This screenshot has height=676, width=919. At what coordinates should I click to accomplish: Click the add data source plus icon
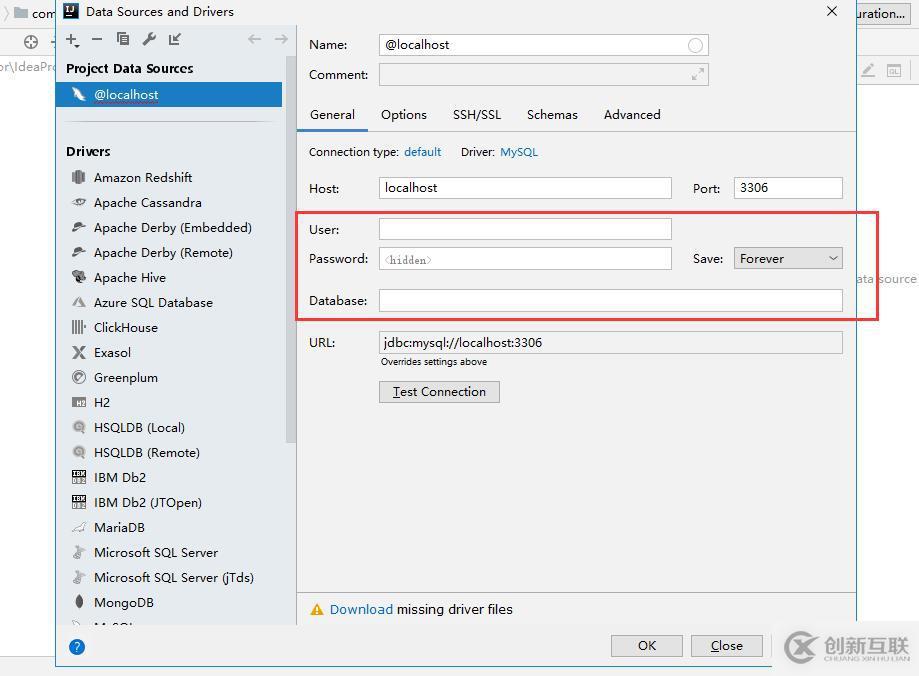pos(72,40)
